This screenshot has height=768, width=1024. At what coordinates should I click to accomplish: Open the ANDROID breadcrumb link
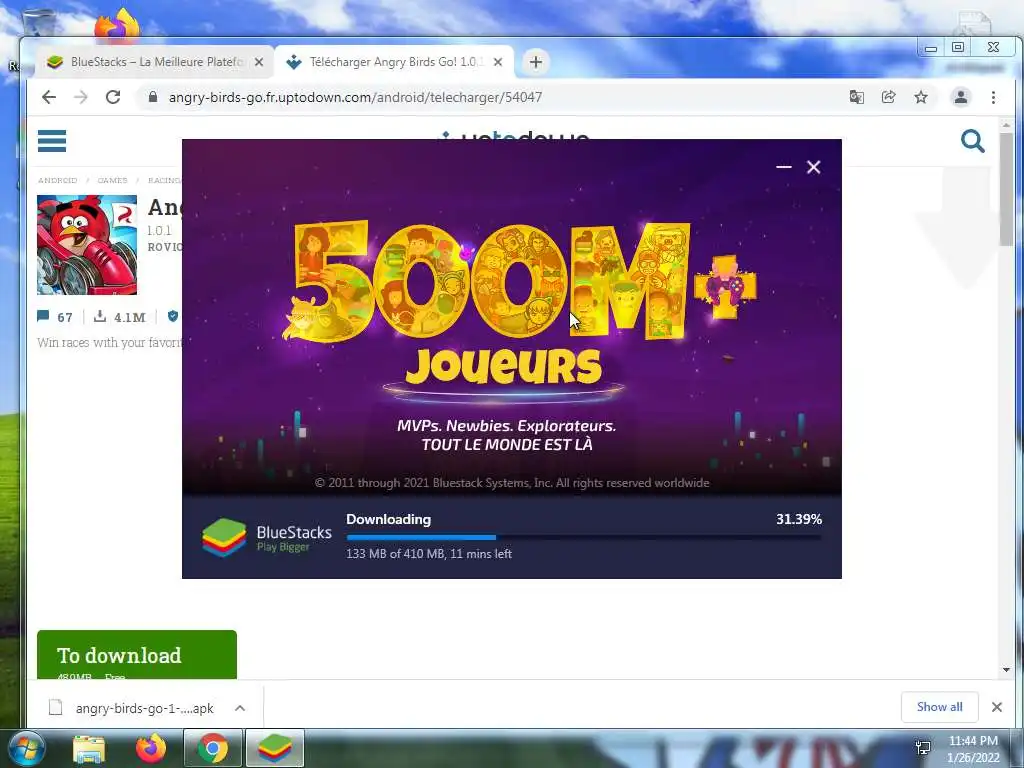(57, 180)
